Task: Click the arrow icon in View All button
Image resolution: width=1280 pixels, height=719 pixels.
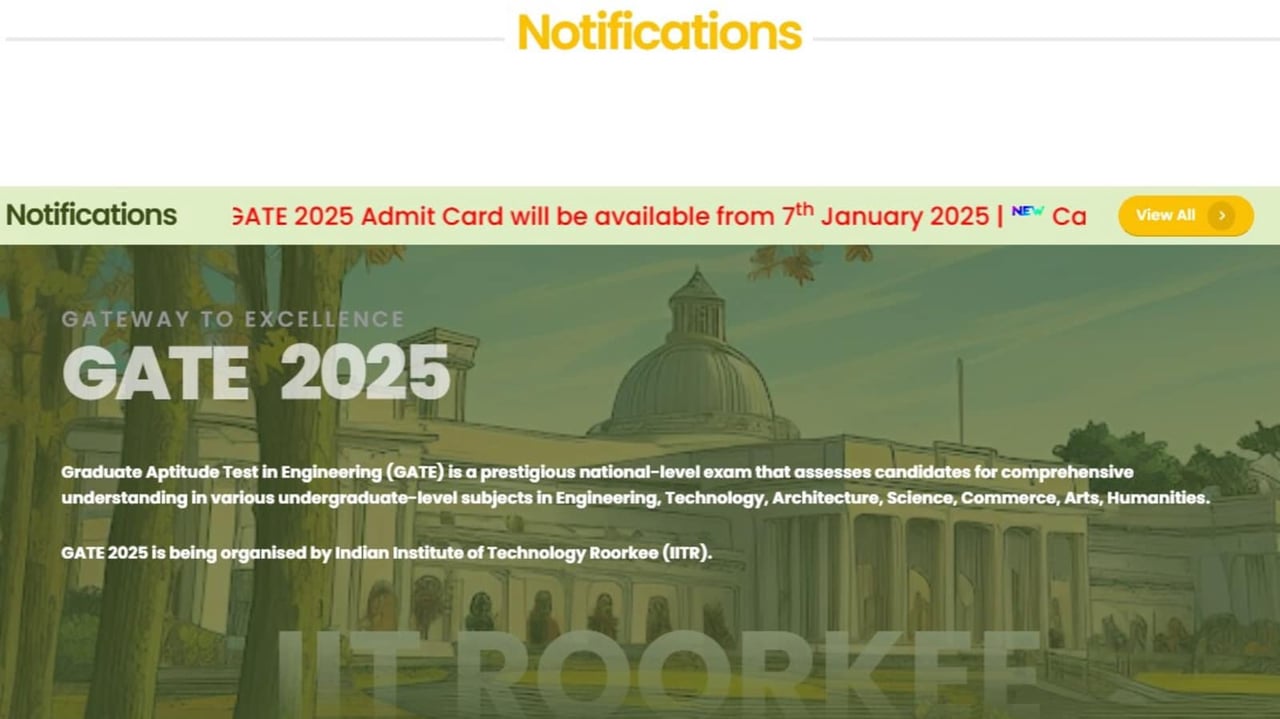Action: tap(1221, 215)
